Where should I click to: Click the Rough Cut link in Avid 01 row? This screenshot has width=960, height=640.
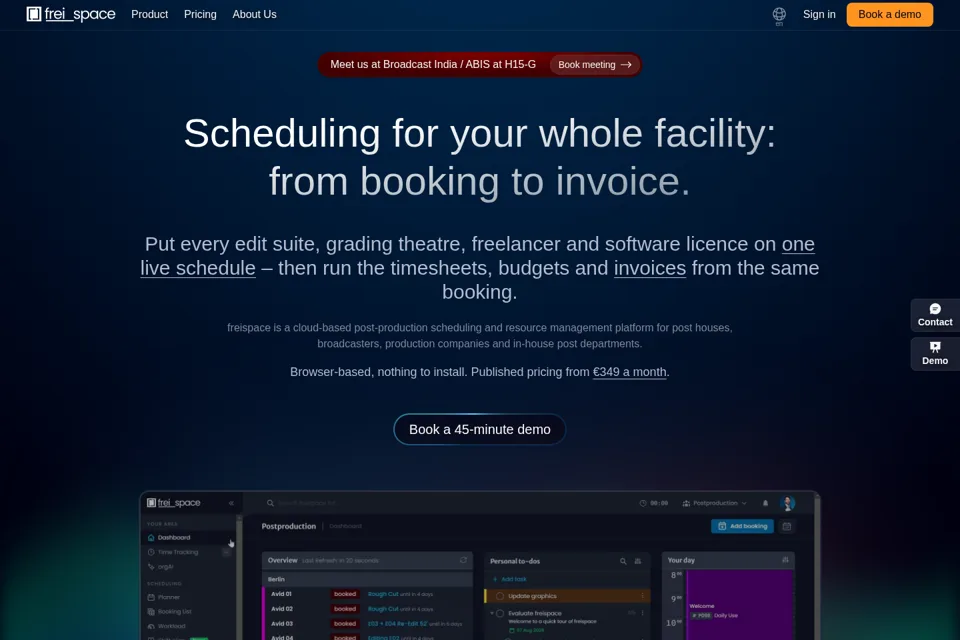pos(383,594)
